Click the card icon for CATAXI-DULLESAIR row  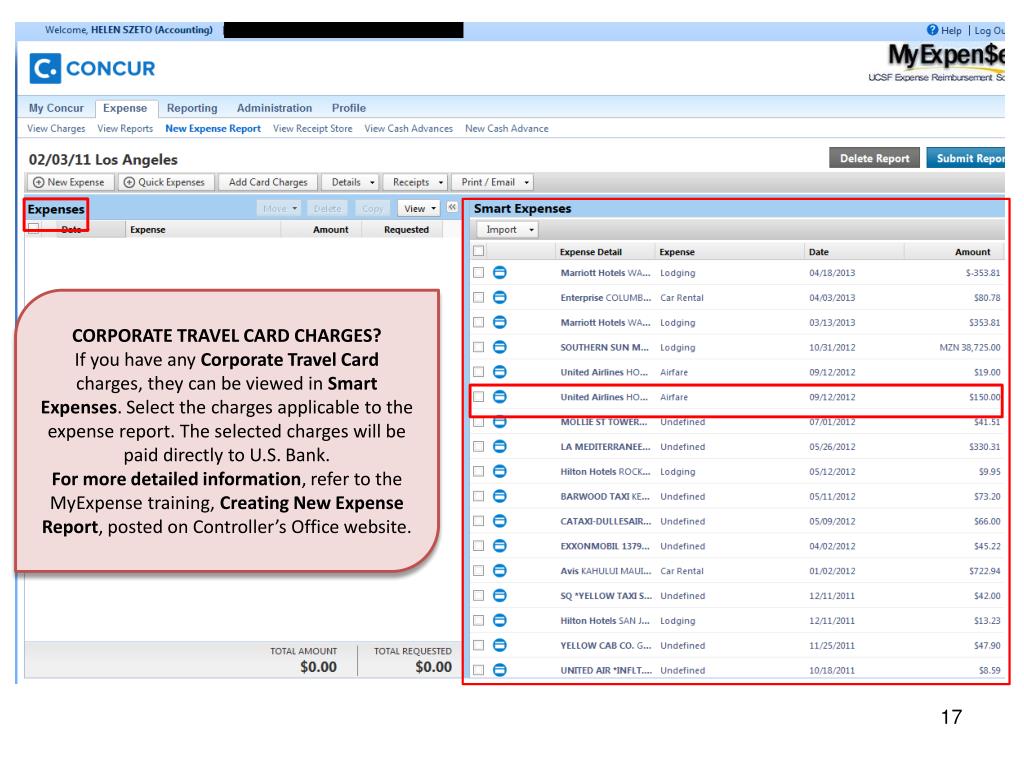coord(500,520)
